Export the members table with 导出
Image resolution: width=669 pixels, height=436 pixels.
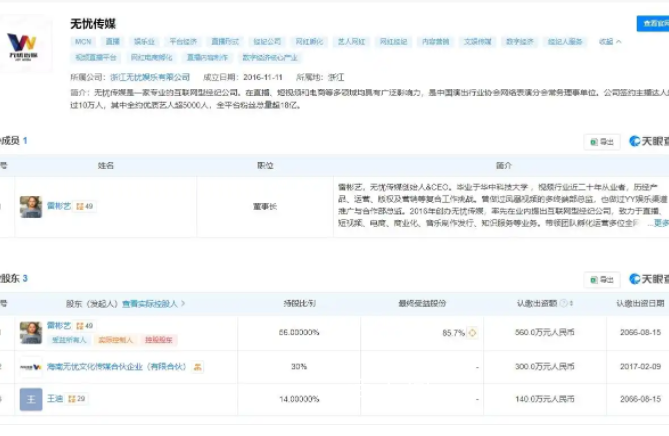pos(602,142)
